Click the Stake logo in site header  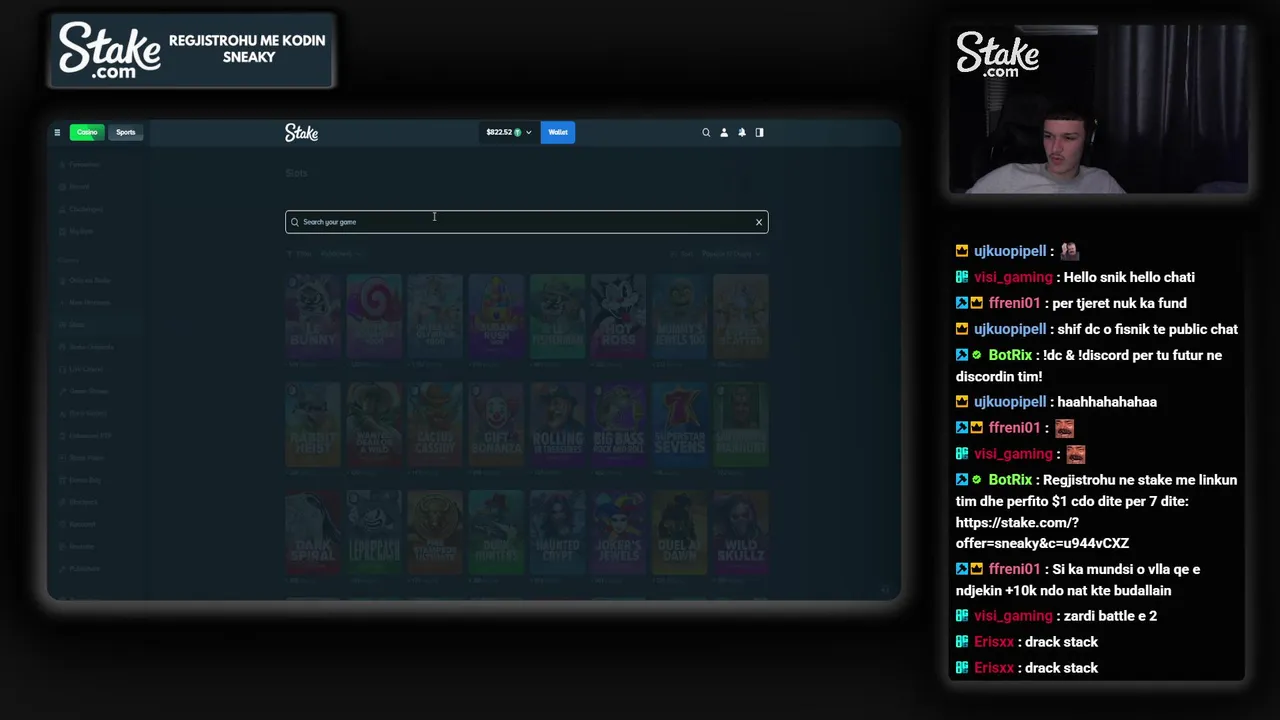click(x=301, y=132)
